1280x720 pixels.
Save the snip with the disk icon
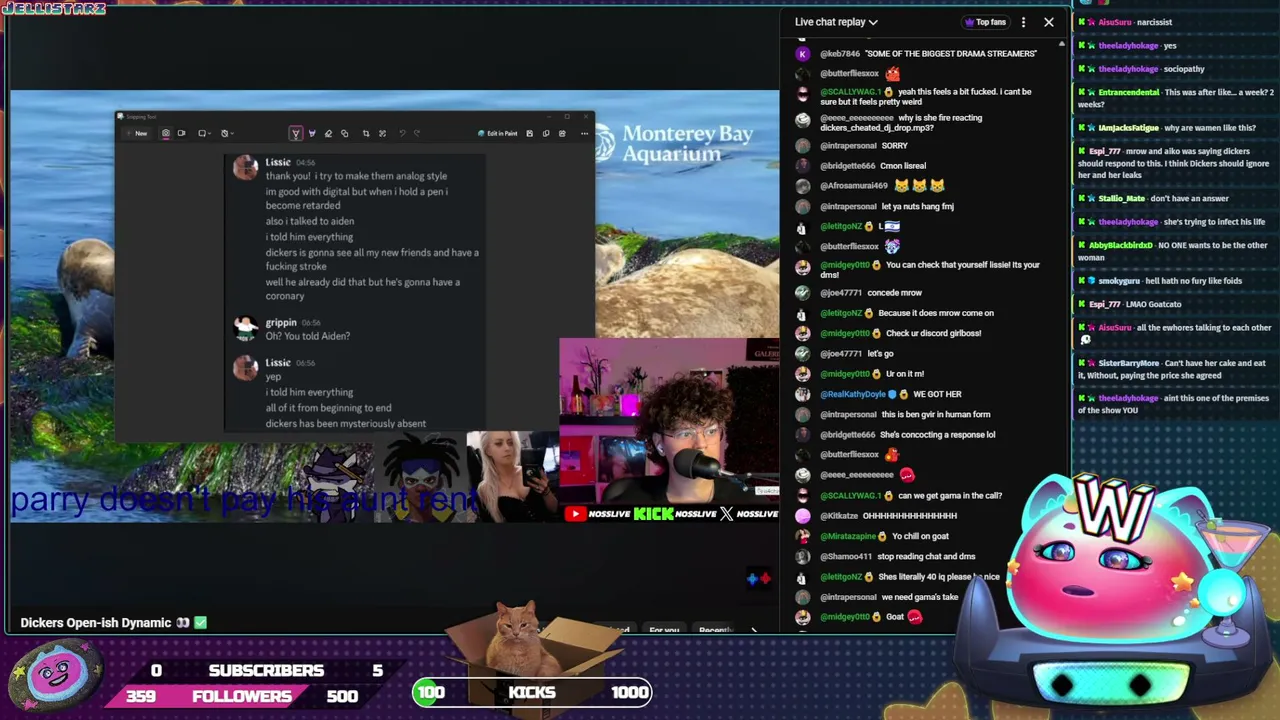(x=530, y=133)
